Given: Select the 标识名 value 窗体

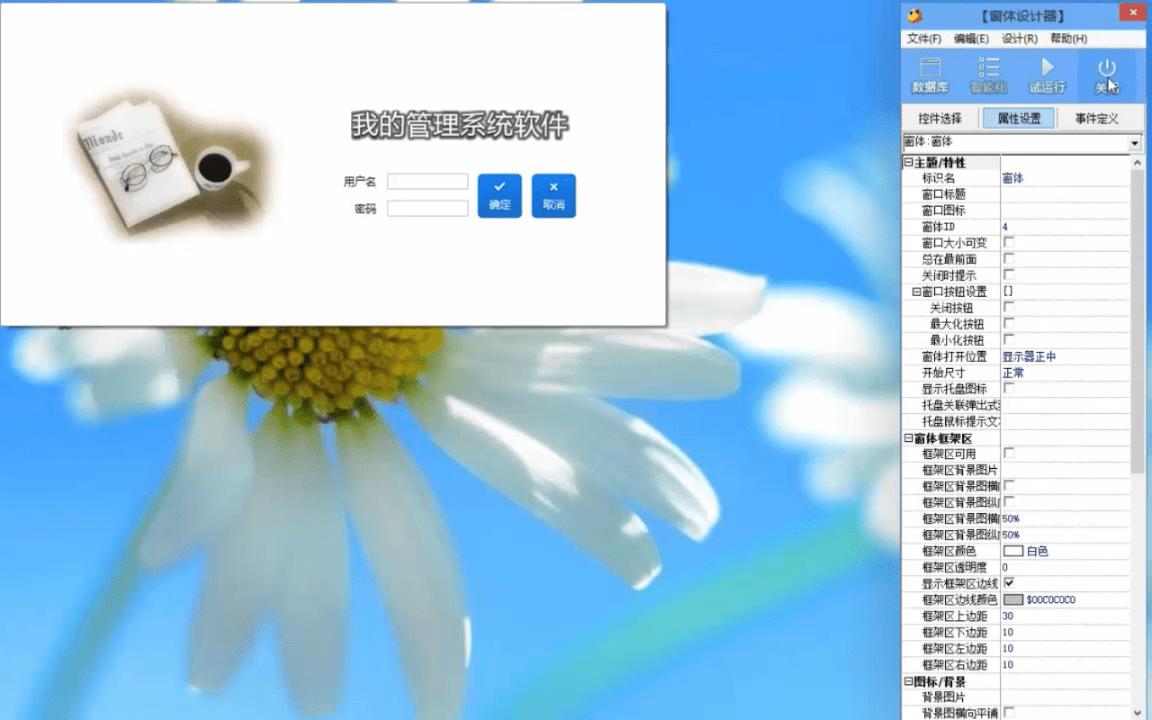Looking at the screenshot, I should click(x=1013, y=178).
